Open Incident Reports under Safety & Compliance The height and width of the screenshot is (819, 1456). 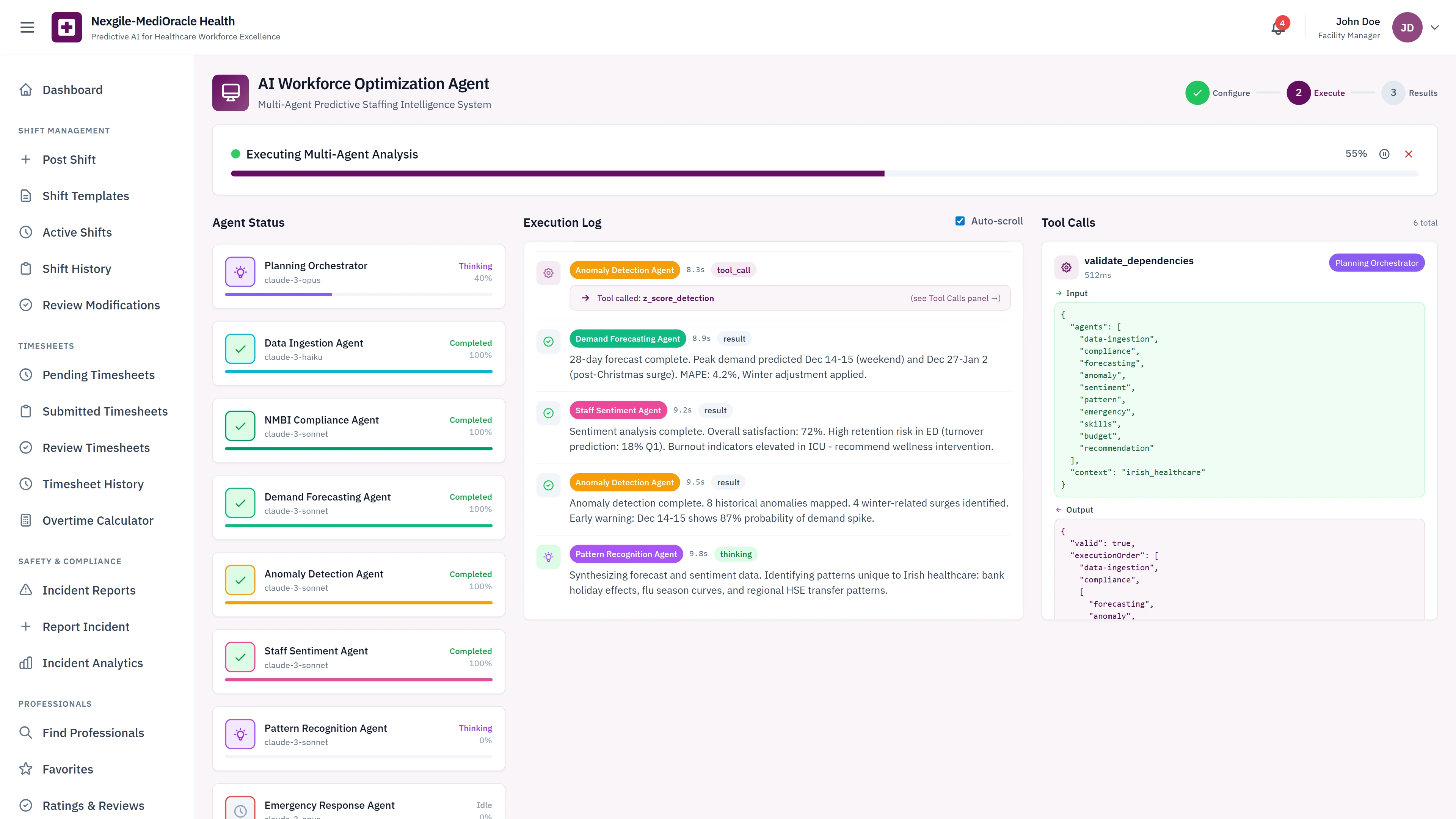pos(89,590)
